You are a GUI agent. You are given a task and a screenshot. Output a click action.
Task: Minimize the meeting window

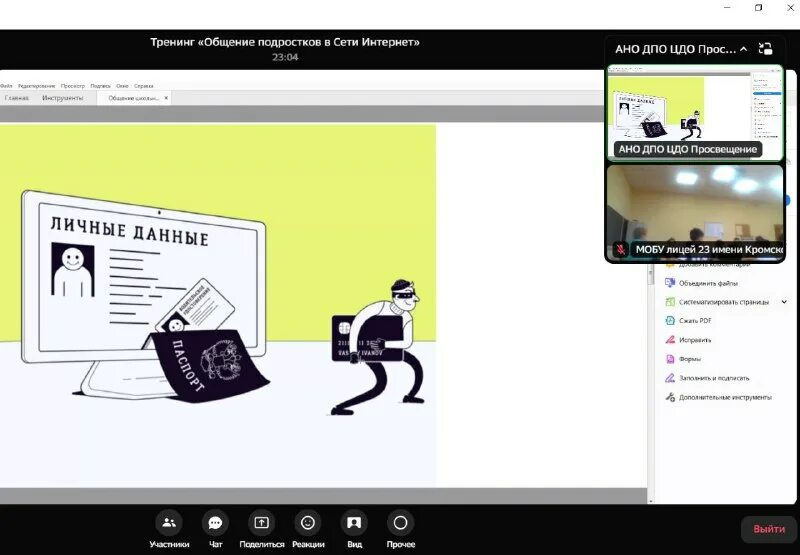[727, 8]
